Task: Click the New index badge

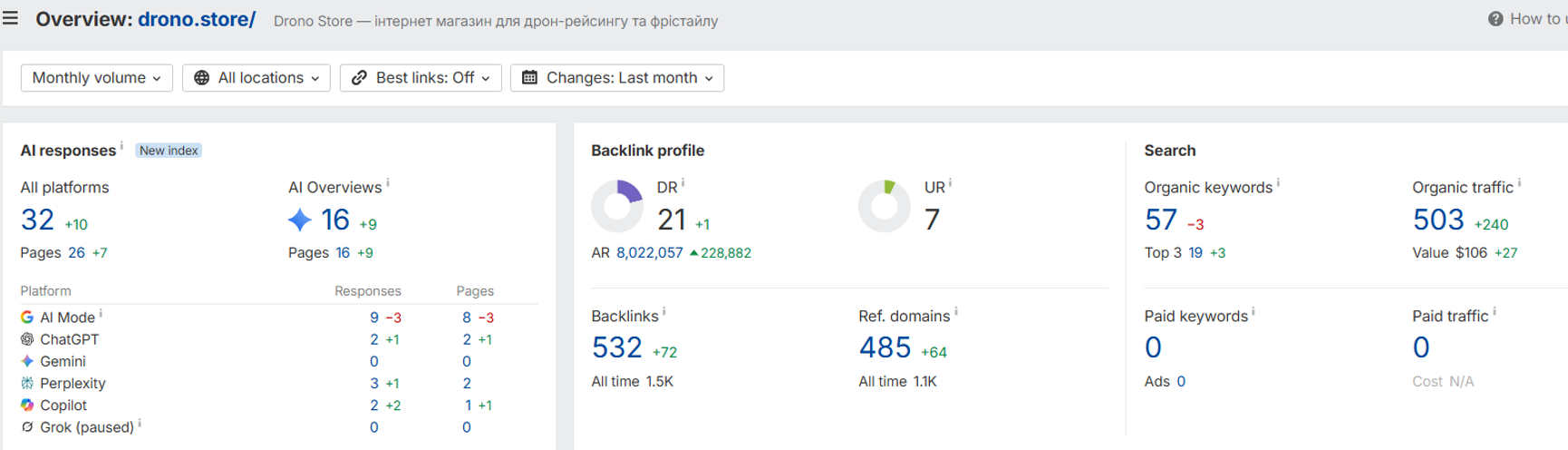Action: tap(169, 151)
